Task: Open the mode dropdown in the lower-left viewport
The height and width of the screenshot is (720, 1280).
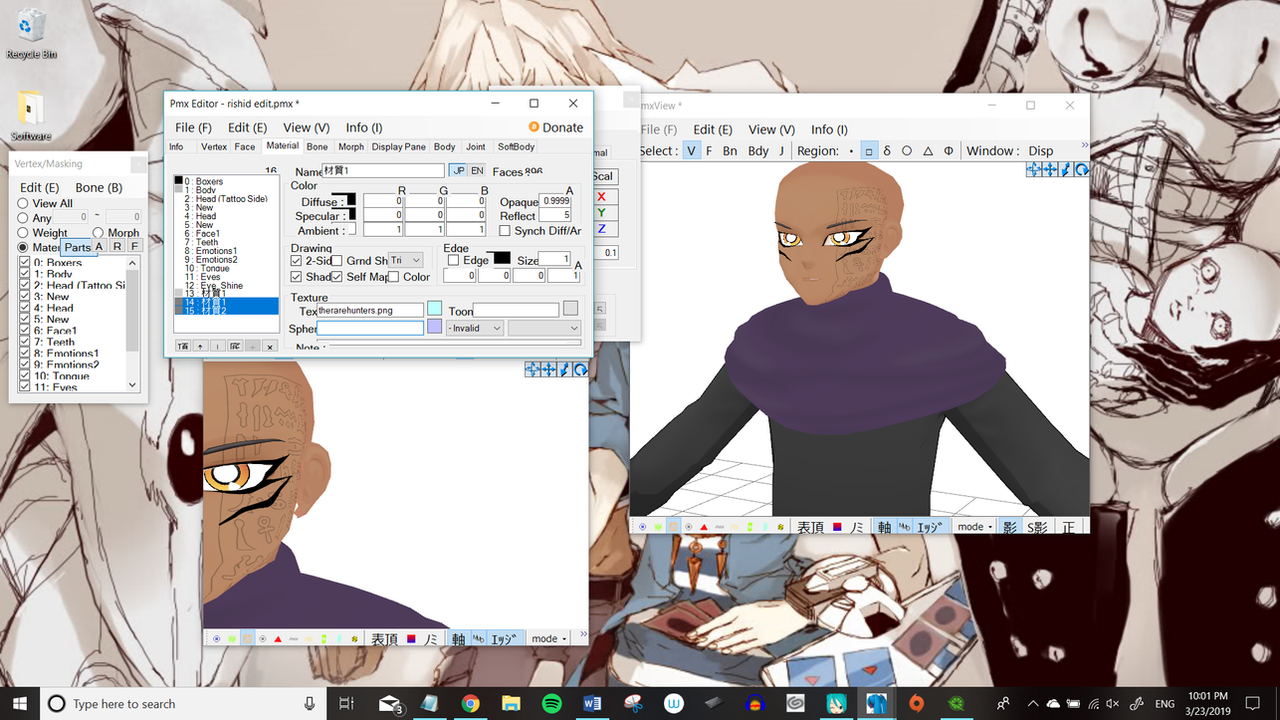Action: coord(548,638)
